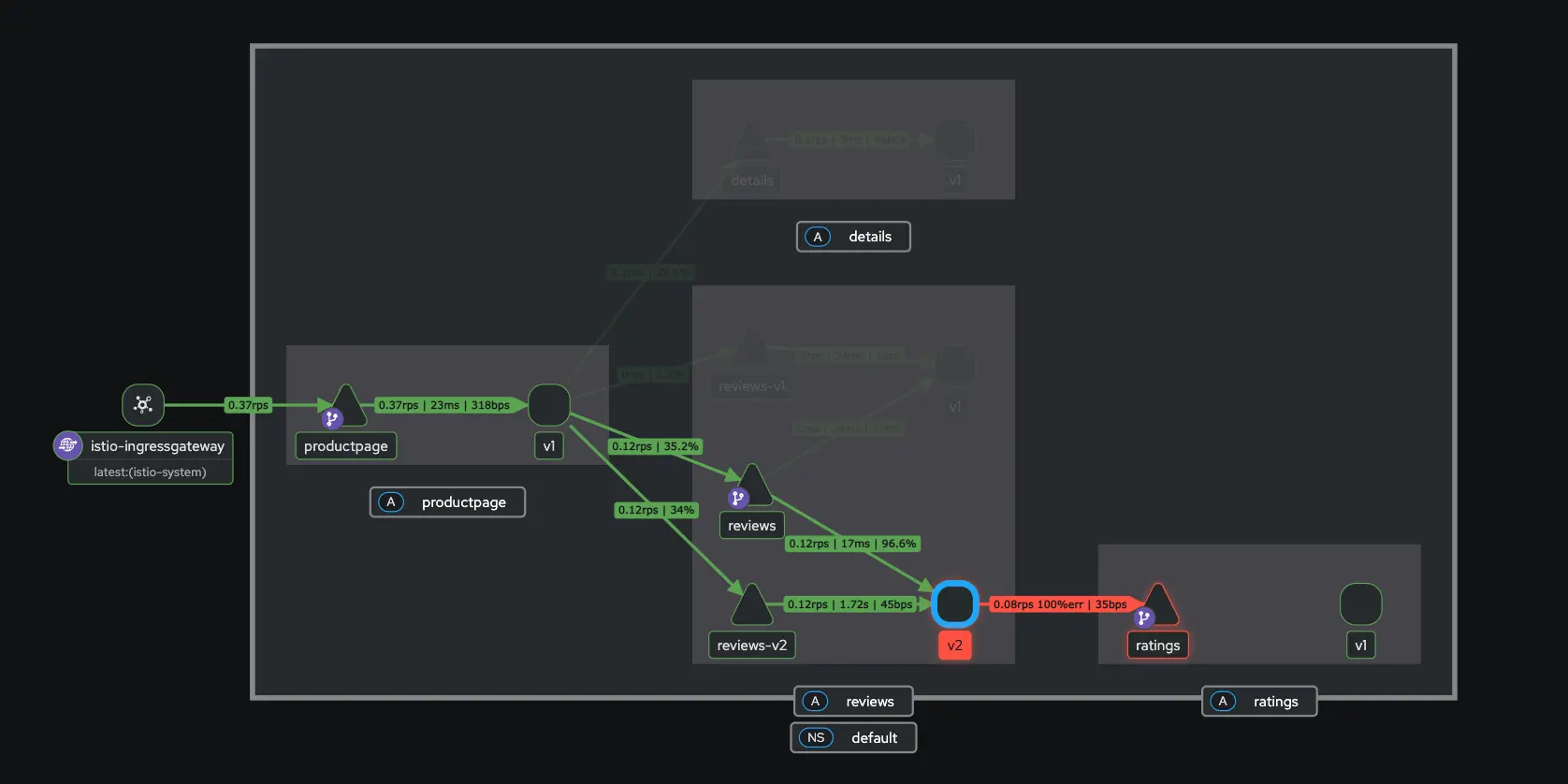
Task: Select the 0.12rps 1.72s 45bps edge label
Action: 849,604
